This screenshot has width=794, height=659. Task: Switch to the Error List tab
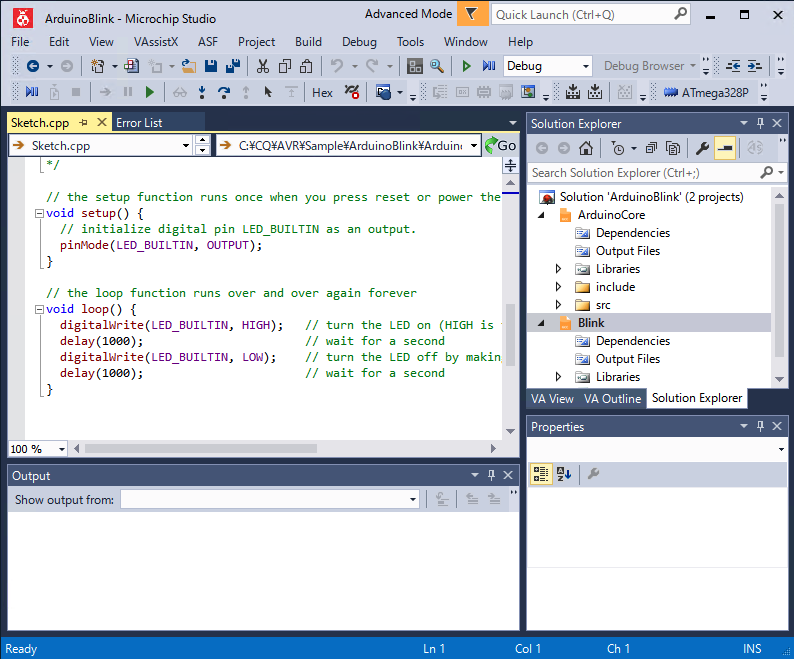click(139, 122)
